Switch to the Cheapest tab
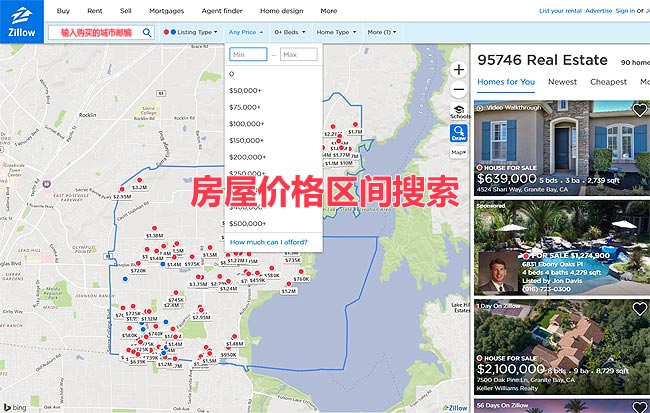 coord(608,82)
